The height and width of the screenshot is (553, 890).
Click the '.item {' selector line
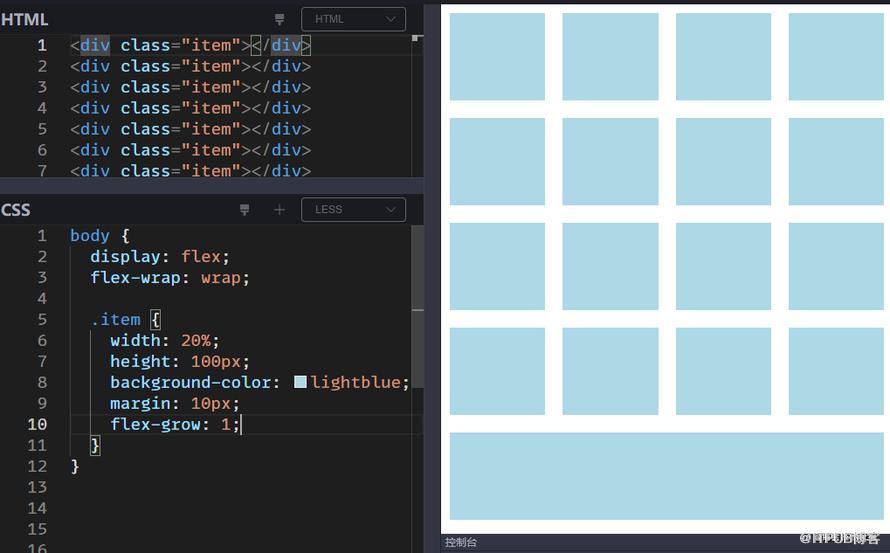pyautogui.click(x=126, y=320)
